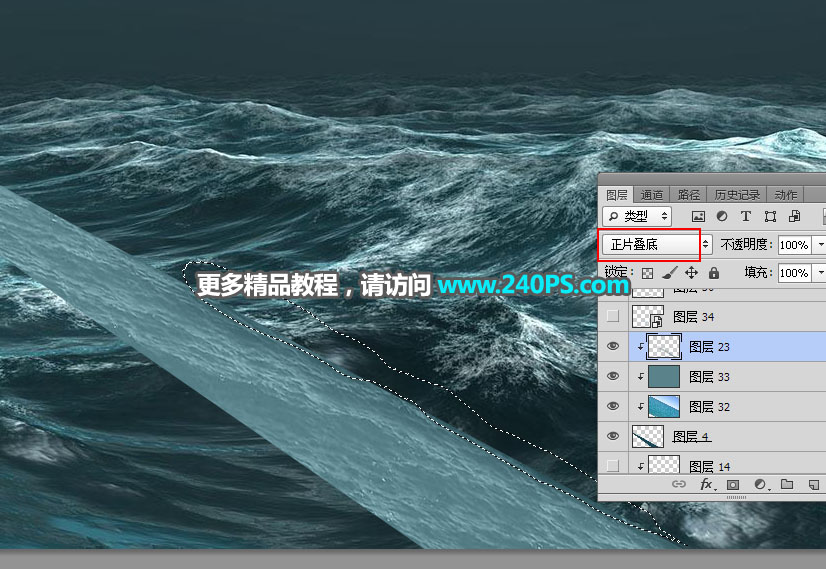Click layer name 图层 23
826x569 pixels.
point(710,347)
